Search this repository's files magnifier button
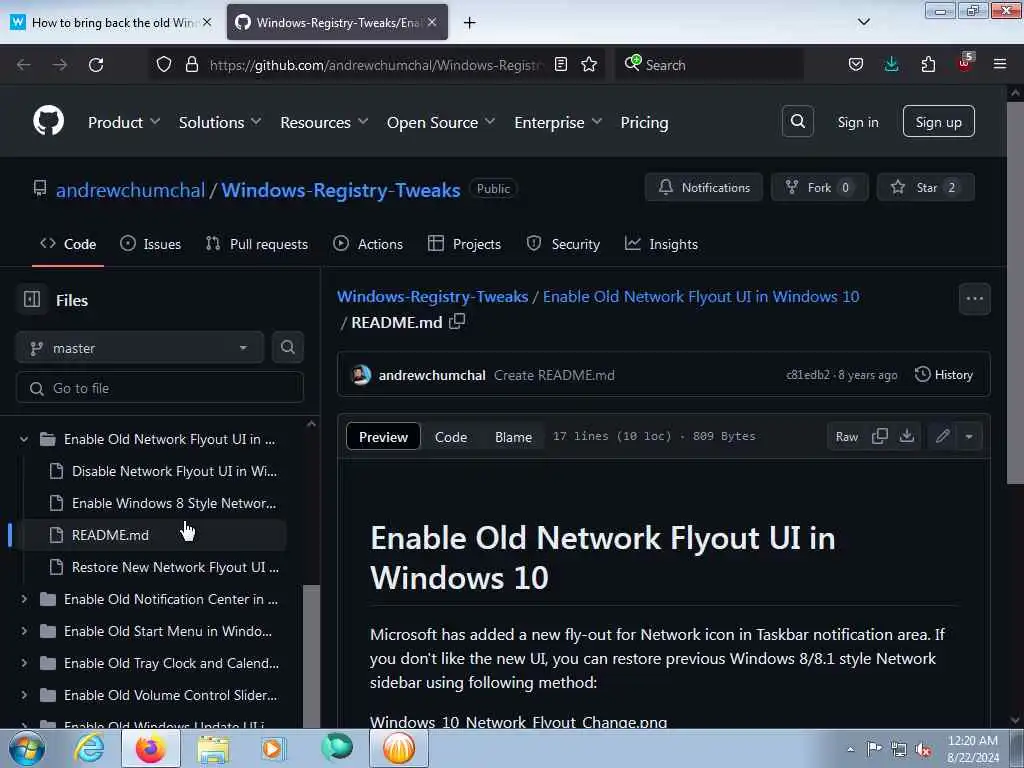The width and height of the screenshot is (1024, 768). (x=287, y=347)
